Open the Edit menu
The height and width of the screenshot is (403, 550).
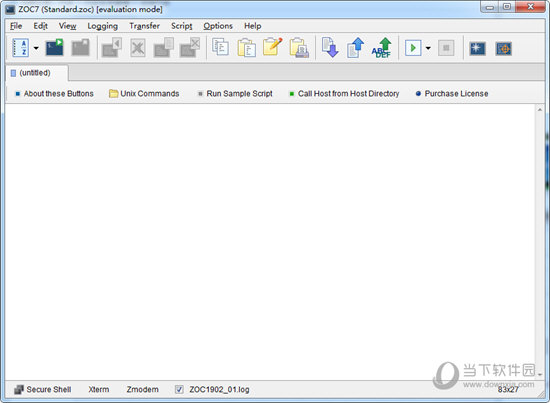[41, 26]
